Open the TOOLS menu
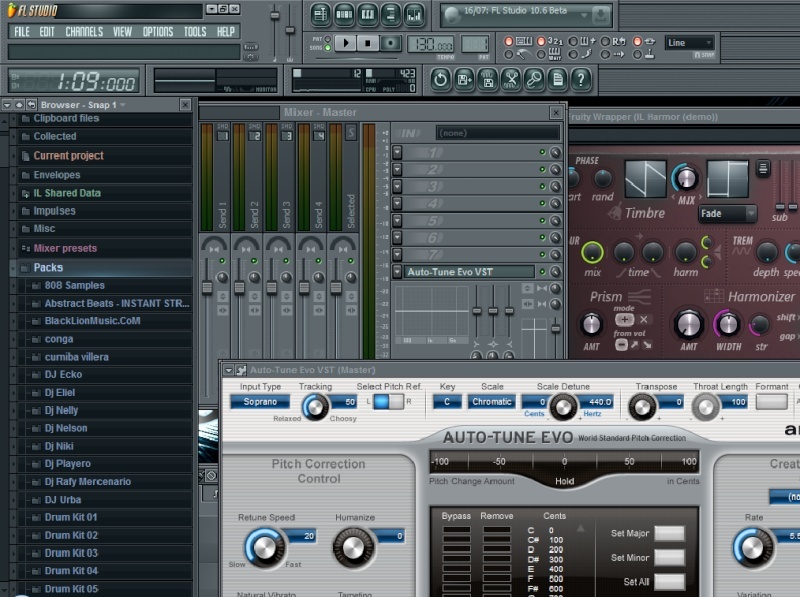This screenshot has width=800, height=597. pyautogui.click(x=195, y=32)
